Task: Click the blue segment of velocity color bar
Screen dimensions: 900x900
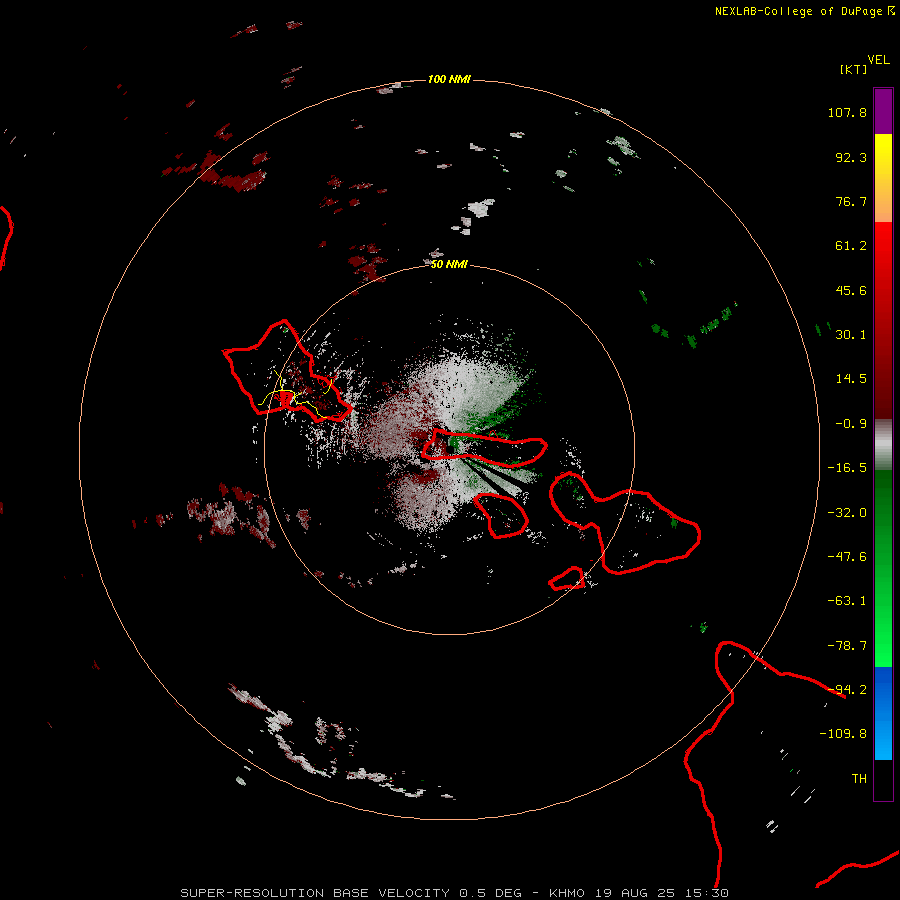Action: click(883, 713)
